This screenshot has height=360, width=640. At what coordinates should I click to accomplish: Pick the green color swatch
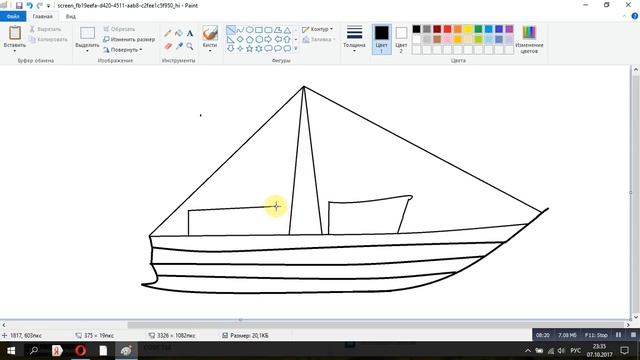pos(478,29)
